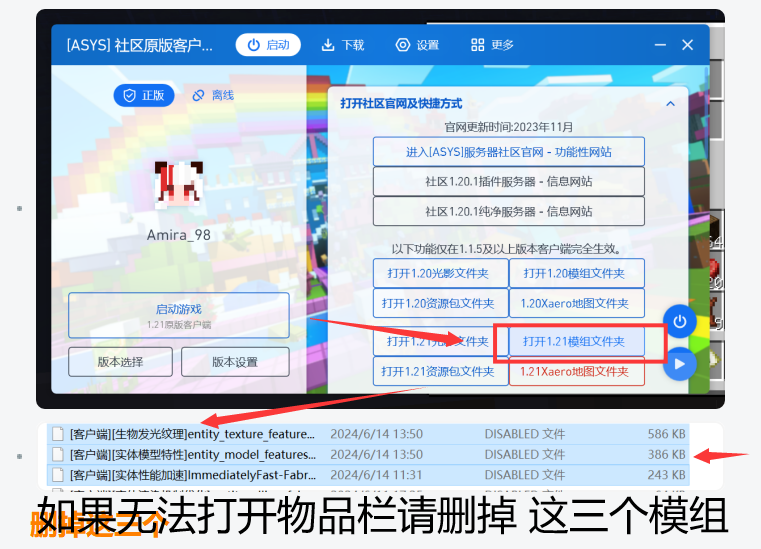
Task: Open the 设置 tab
Action: tap(417, 45)
